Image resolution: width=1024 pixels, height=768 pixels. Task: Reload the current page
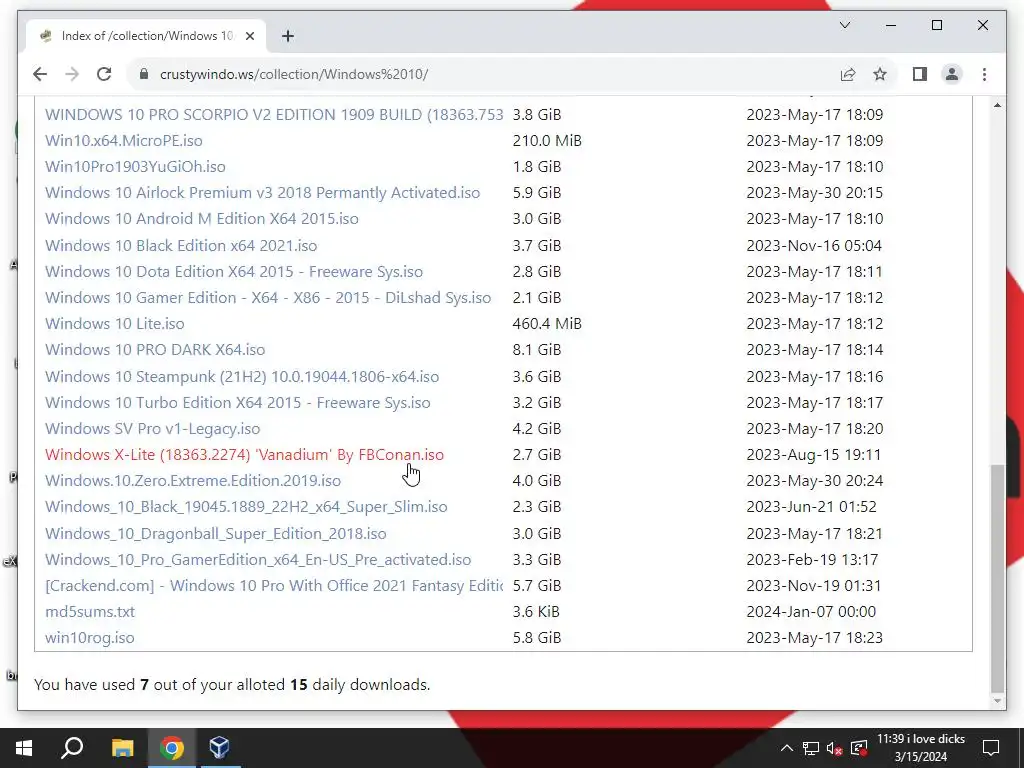[104, 74]
